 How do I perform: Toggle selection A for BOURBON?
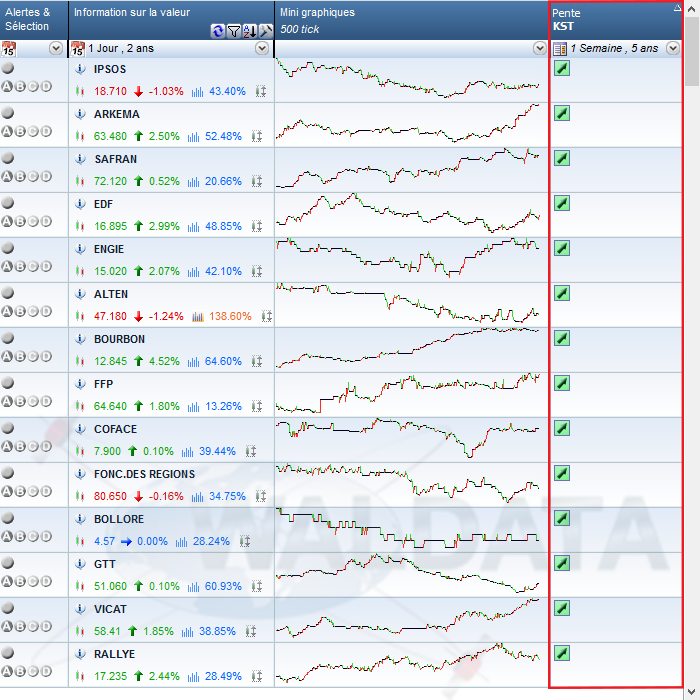point(7,356)
